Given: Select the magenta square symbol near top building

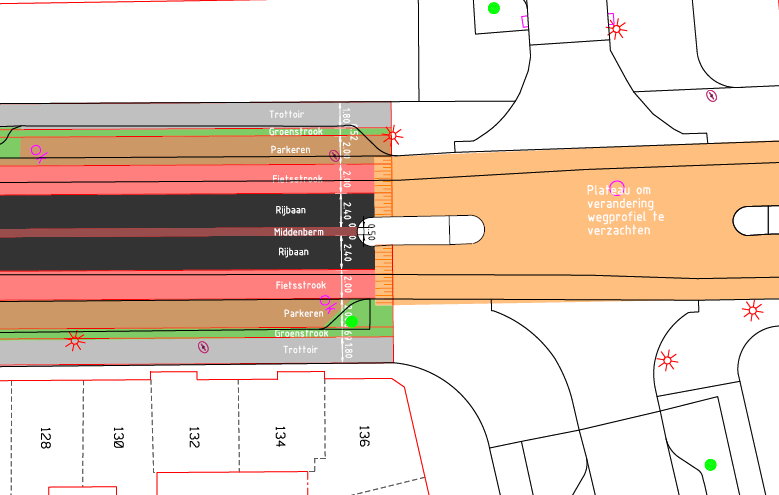Looking at the screenshot, I should coord(527,21).
